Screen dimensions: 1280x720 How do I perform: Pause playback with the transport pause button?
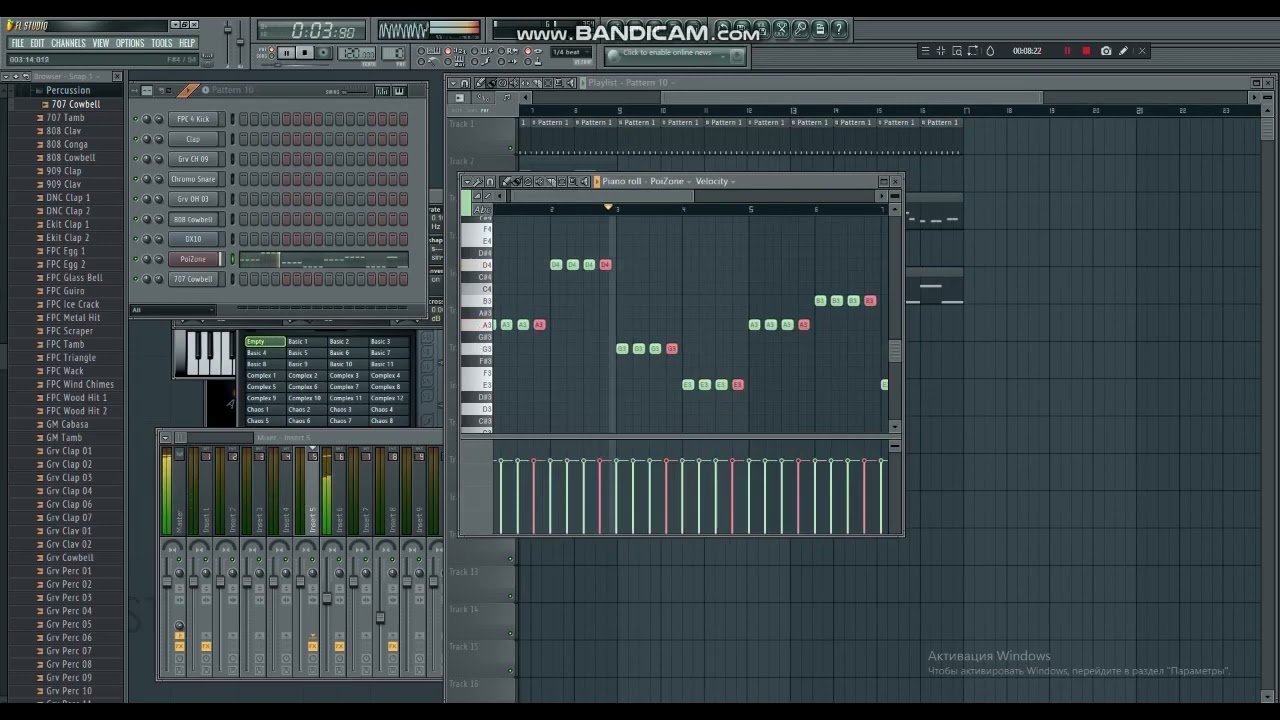pyautogui.click(x=287, y=53)
